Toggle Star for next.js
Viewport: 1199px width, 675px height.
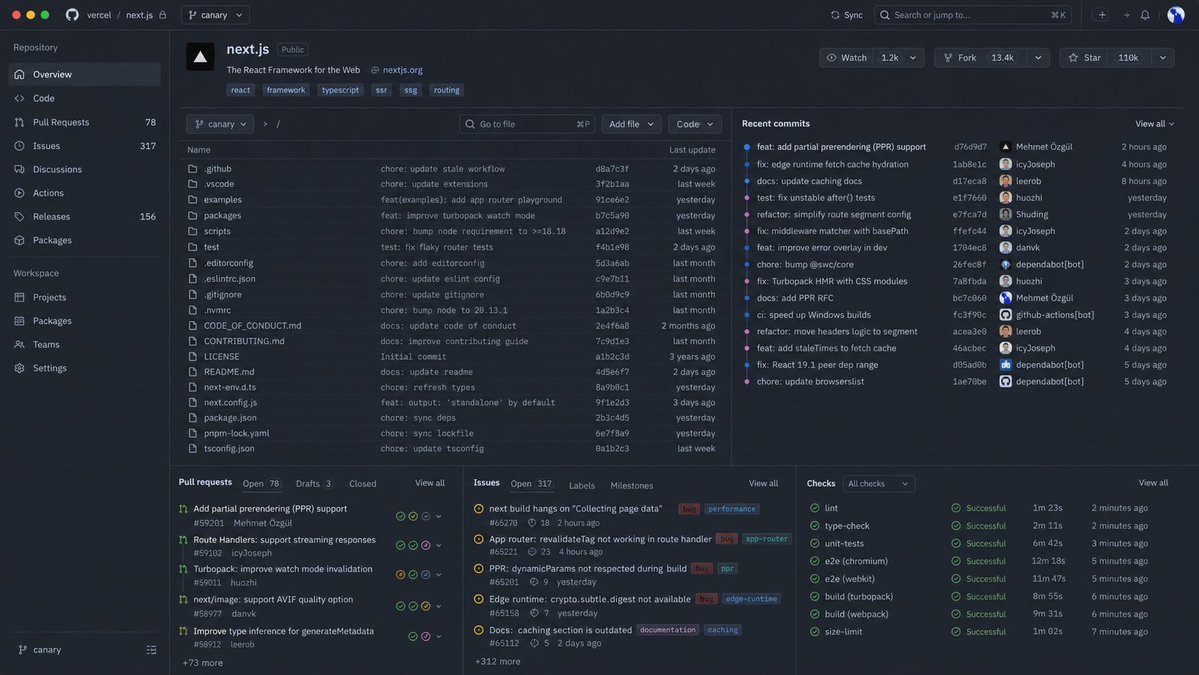1085,57
